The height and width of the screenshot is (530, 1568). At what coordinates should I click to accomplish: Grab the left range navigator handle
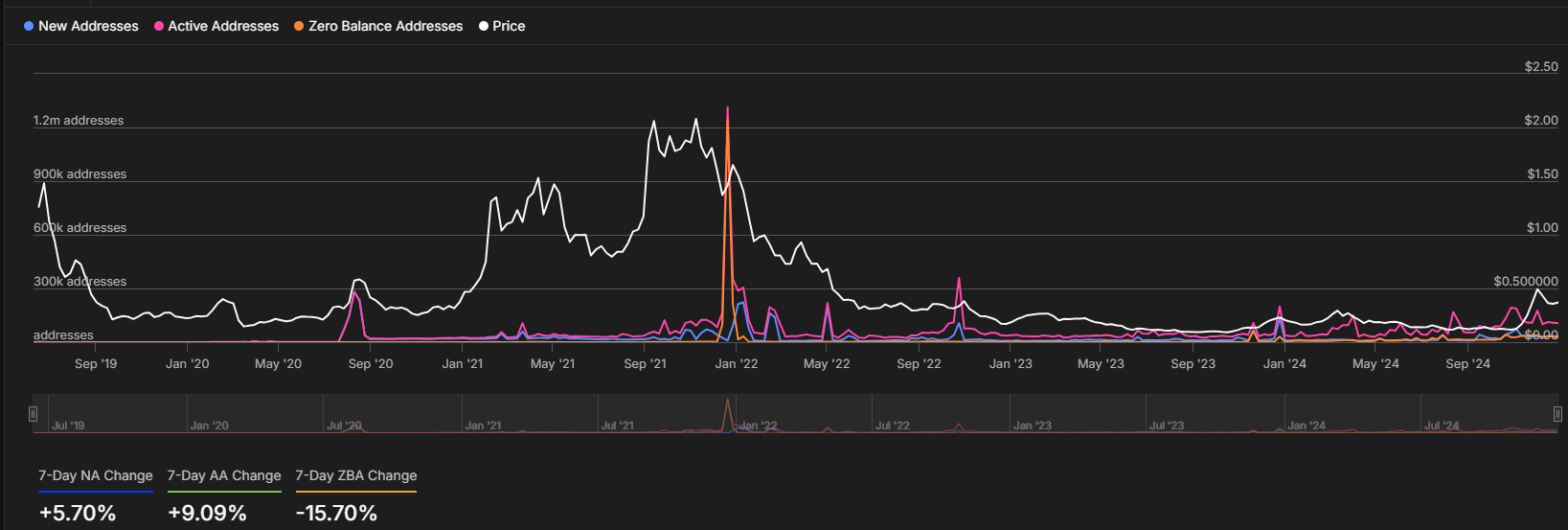[33, 414]
